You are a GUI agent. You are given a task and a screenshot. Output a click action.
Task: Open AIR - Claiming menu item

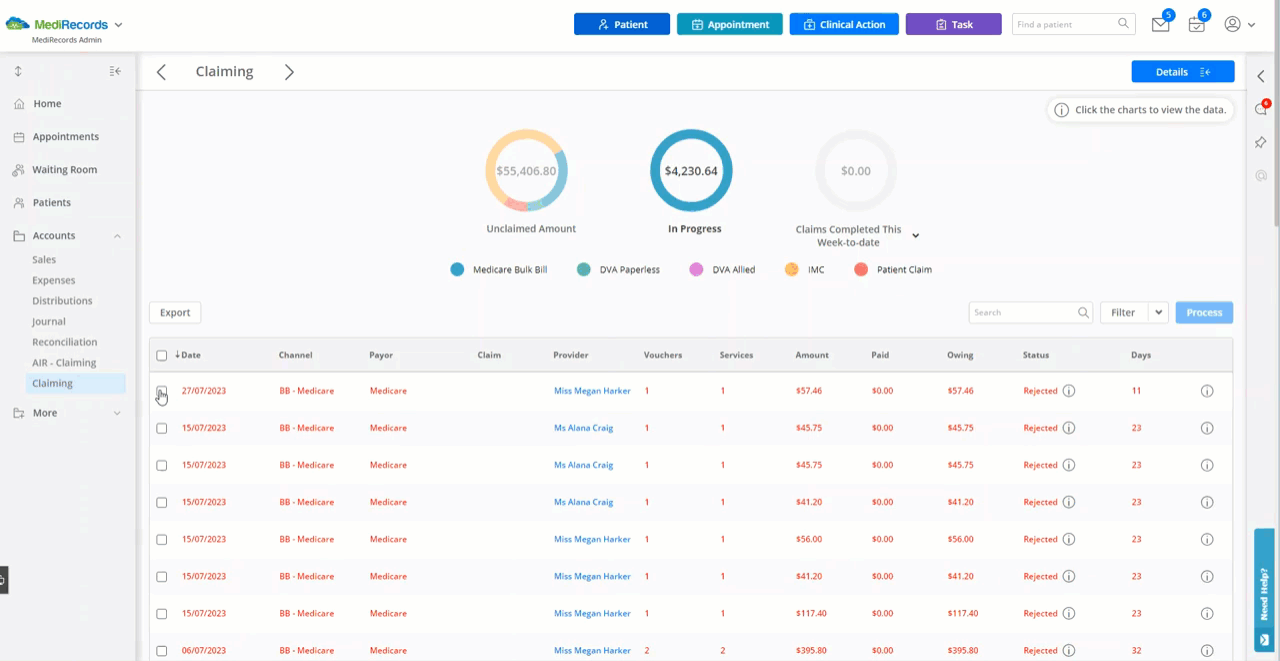click(x=64, y=363)
